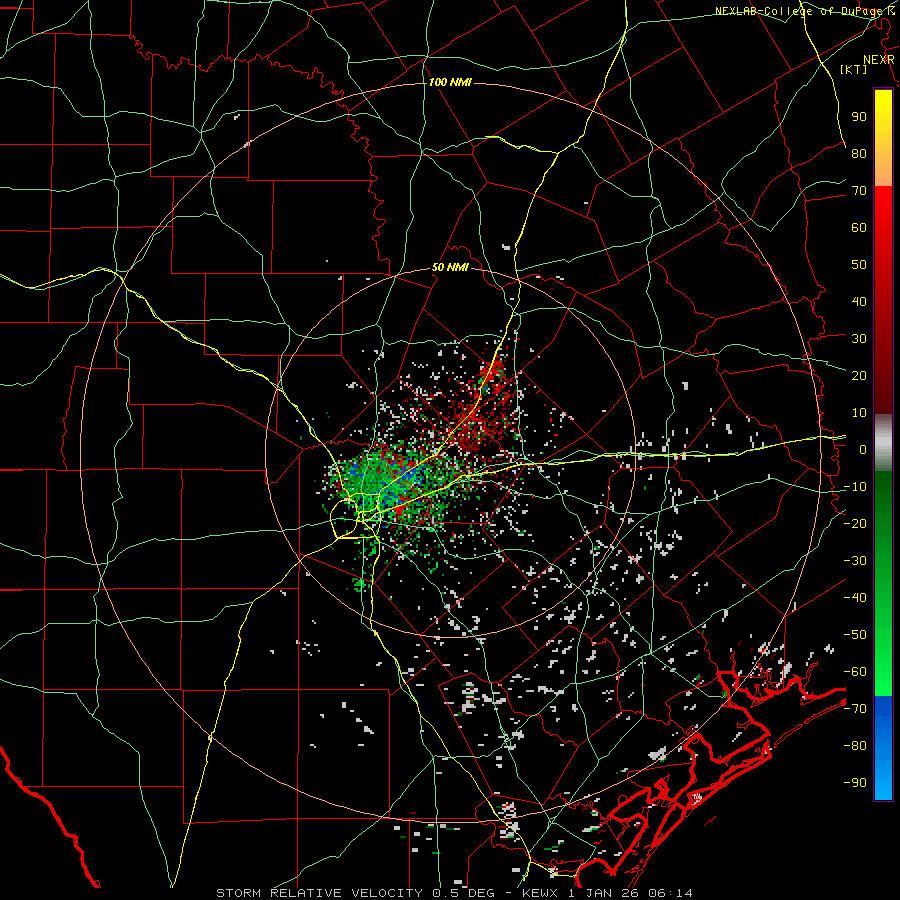Click the 10 value on velocity scale
The image size is (900, 900).
click(x=859, y=413)
